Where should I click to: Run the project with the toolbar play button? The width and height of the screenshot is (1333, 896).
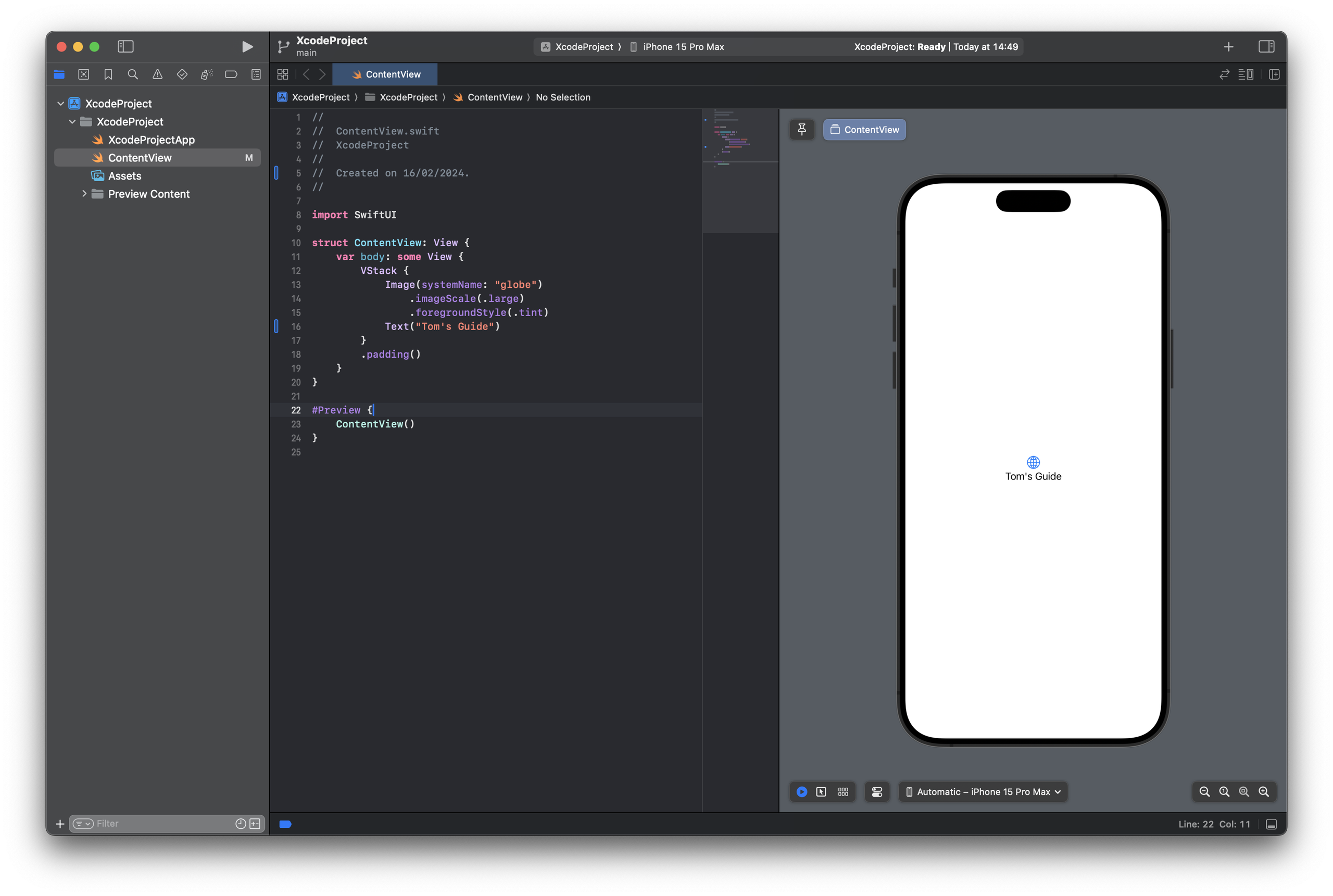(x=247, y=47)
